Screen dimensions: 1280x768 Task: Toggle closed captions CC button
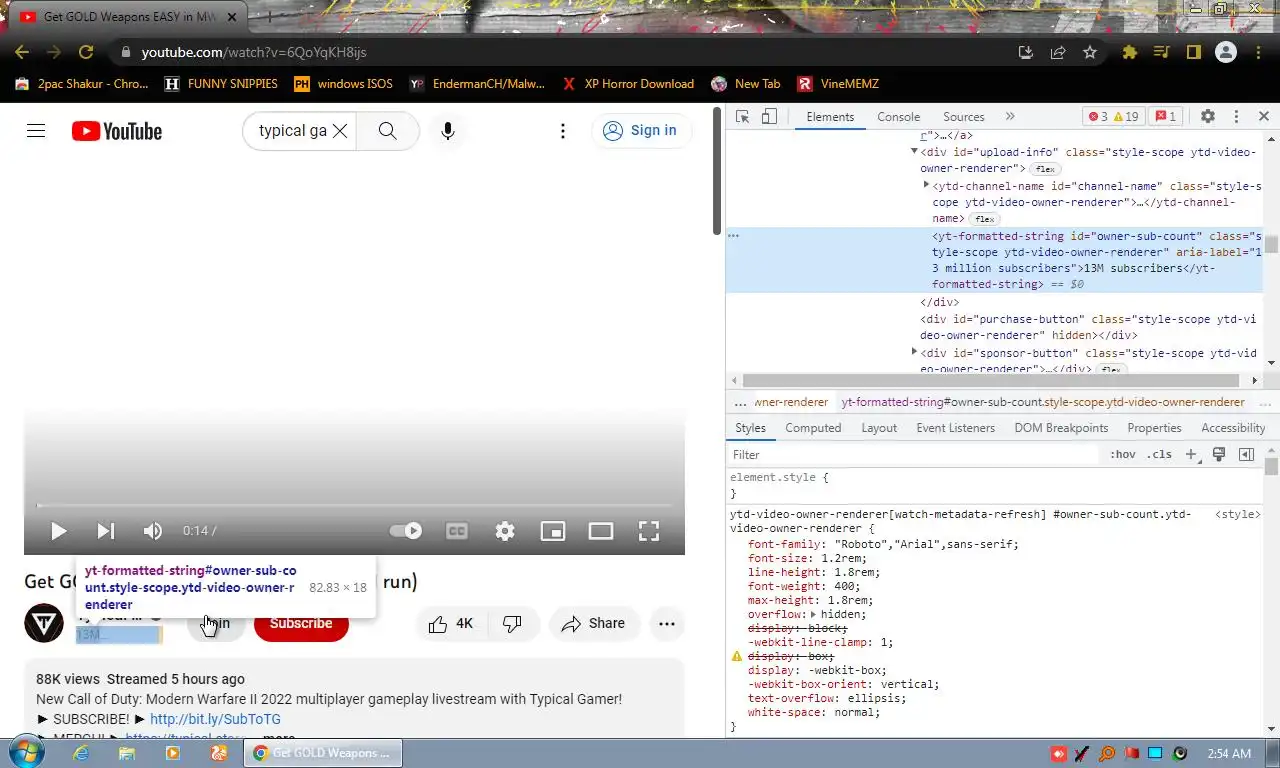click(457, 531)
